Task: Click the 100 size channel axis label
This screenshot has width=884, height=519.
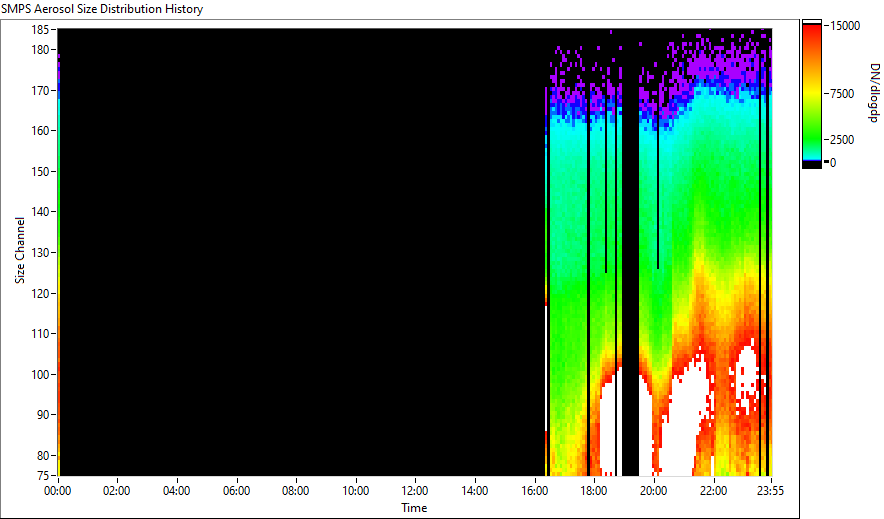Action: point(40,374)
